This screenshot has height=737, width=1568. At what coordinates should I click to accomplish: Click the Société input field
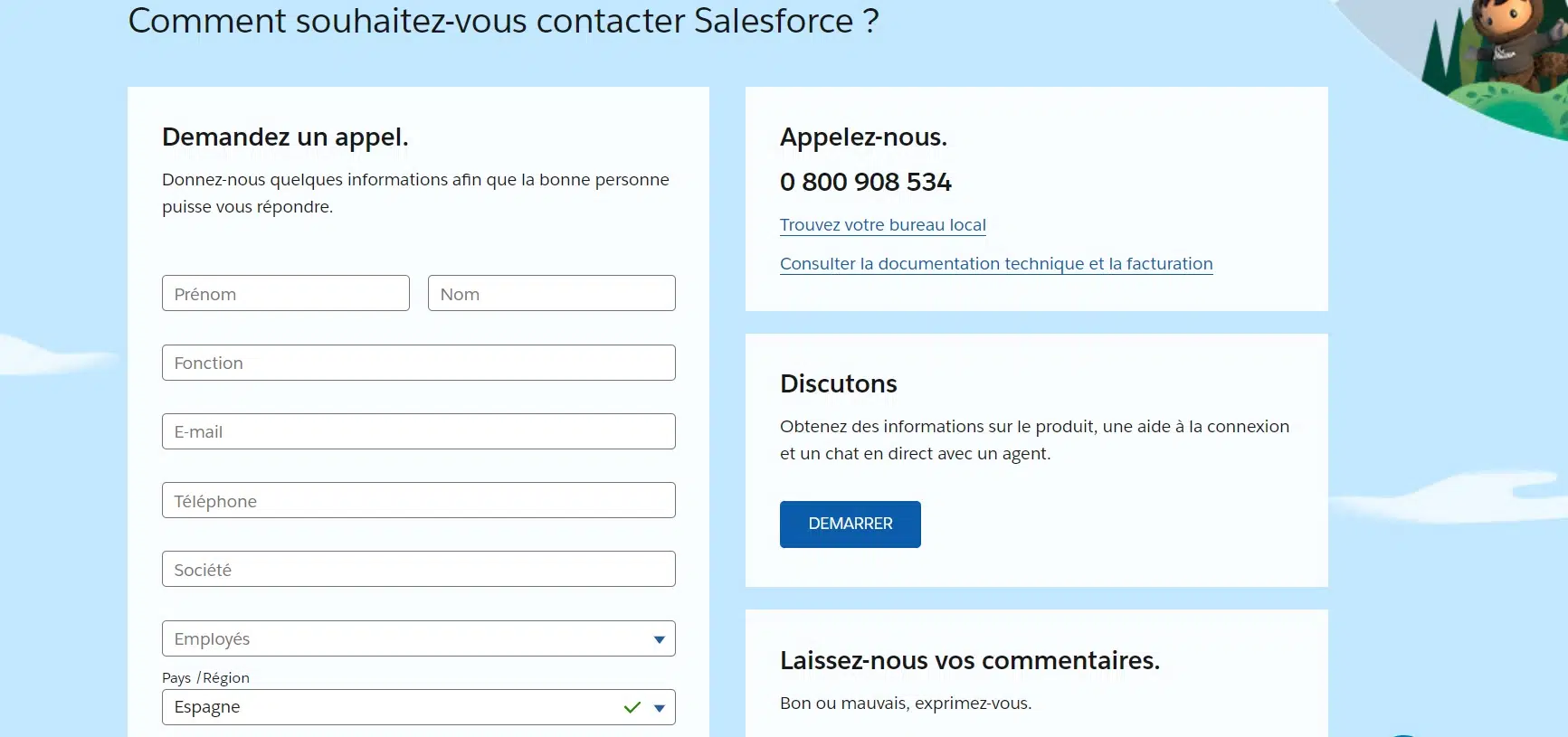tap(418, 570)
